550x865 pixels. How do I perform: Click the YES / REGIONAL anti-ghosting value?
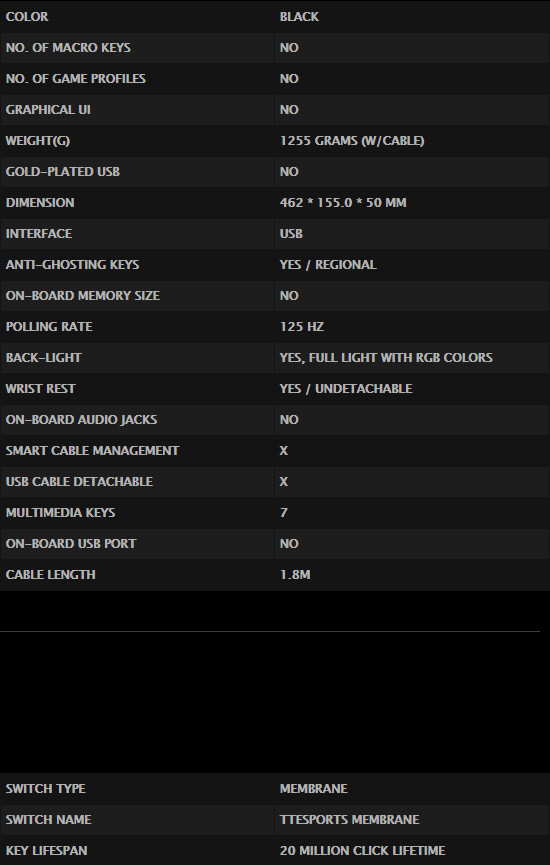click(x=328, y=264)
